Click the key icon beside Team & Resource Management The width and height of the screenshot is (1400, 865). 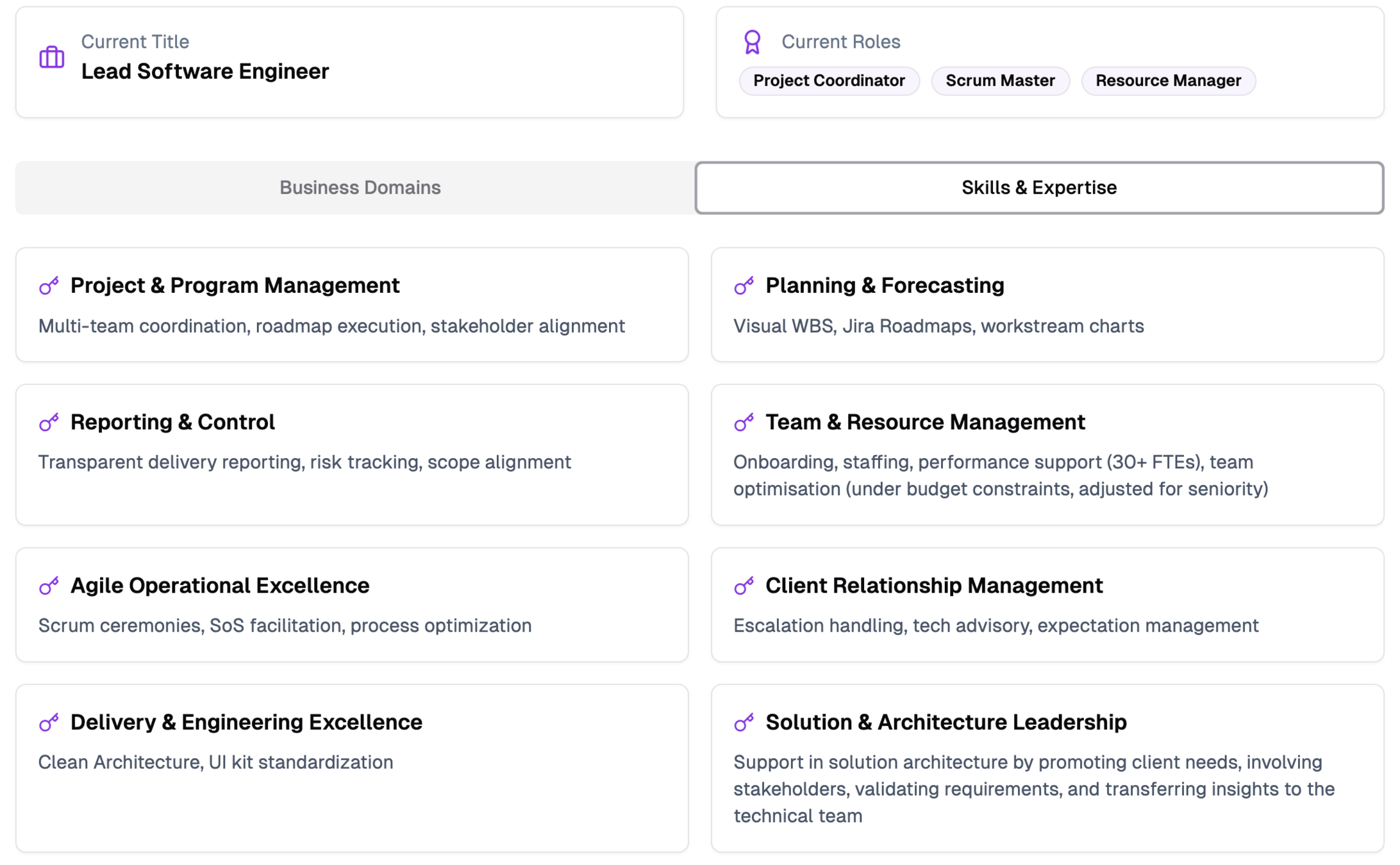pyautogui.click(x=744, y=422)
